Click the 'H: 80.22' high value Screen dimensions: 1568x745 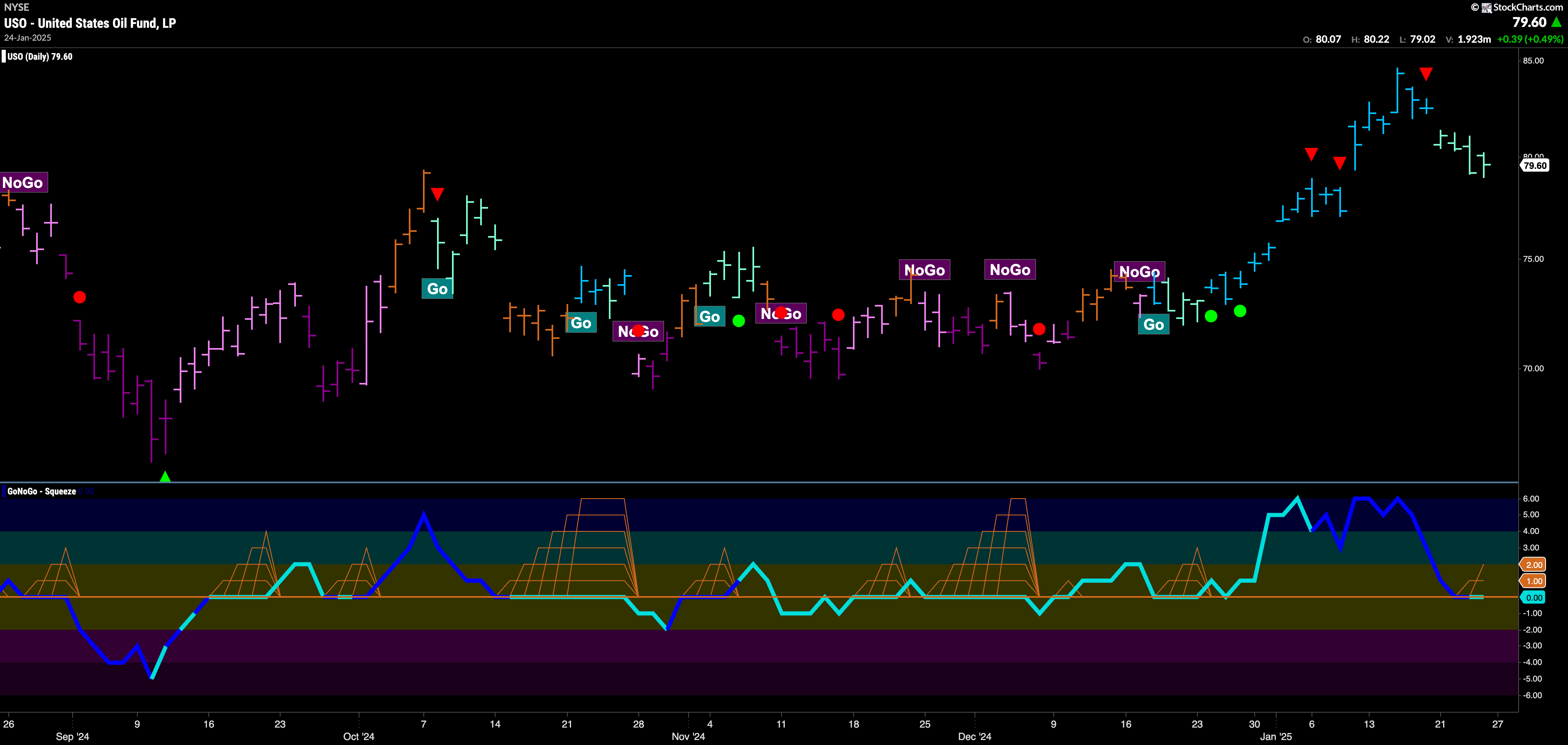click(x=1370, y=39)
